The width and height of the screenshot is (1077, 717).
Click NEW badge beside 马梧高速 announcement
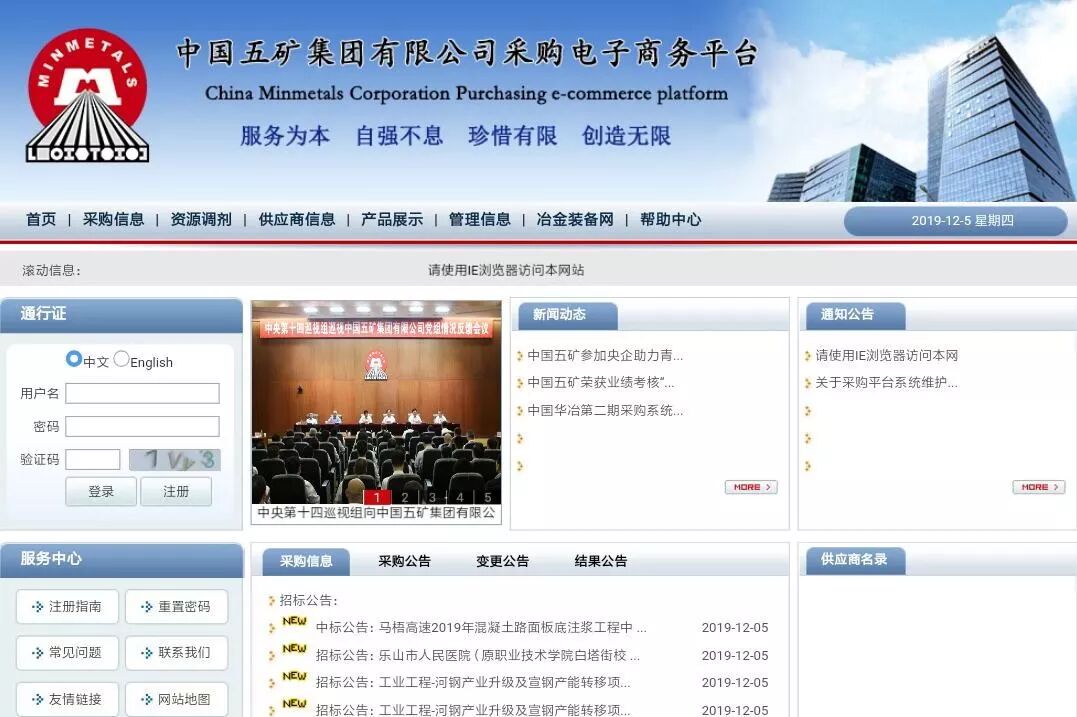(x=295, y=621)
